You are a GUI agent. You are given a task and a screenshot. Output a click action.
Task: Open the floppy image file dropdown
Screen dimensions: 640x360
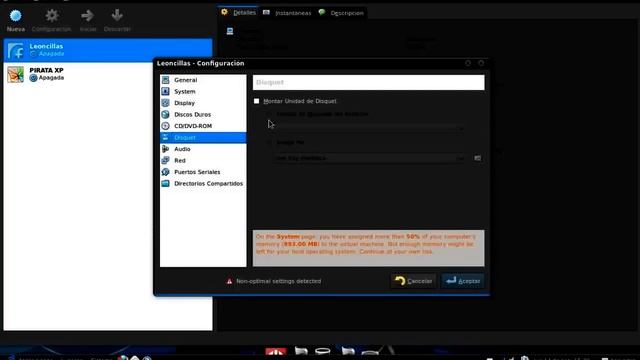pyautogui.click(x=369, y=158)
